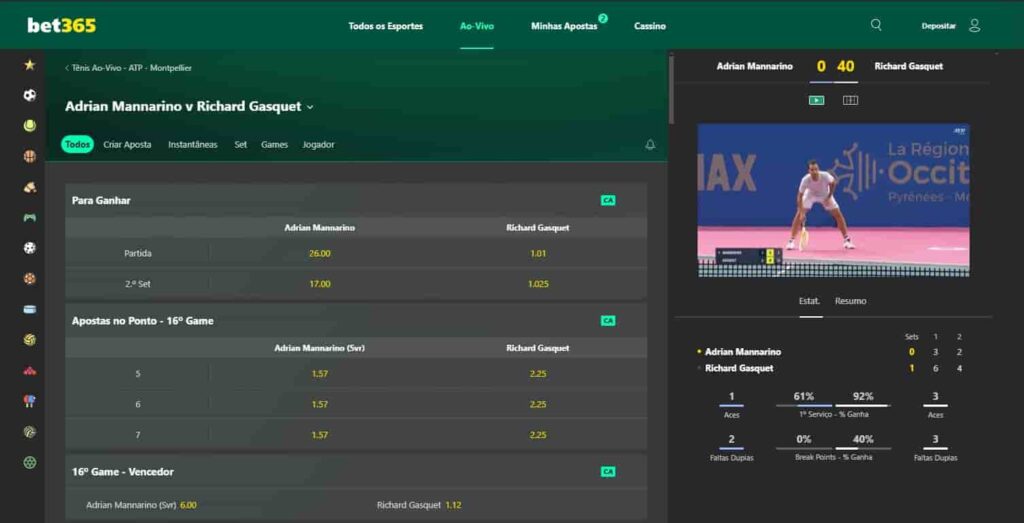The height and width of the screenshot is (523, 1024).
Task: Select the white spotted ball sidebar icon
Action: click(x=29, y=248)
